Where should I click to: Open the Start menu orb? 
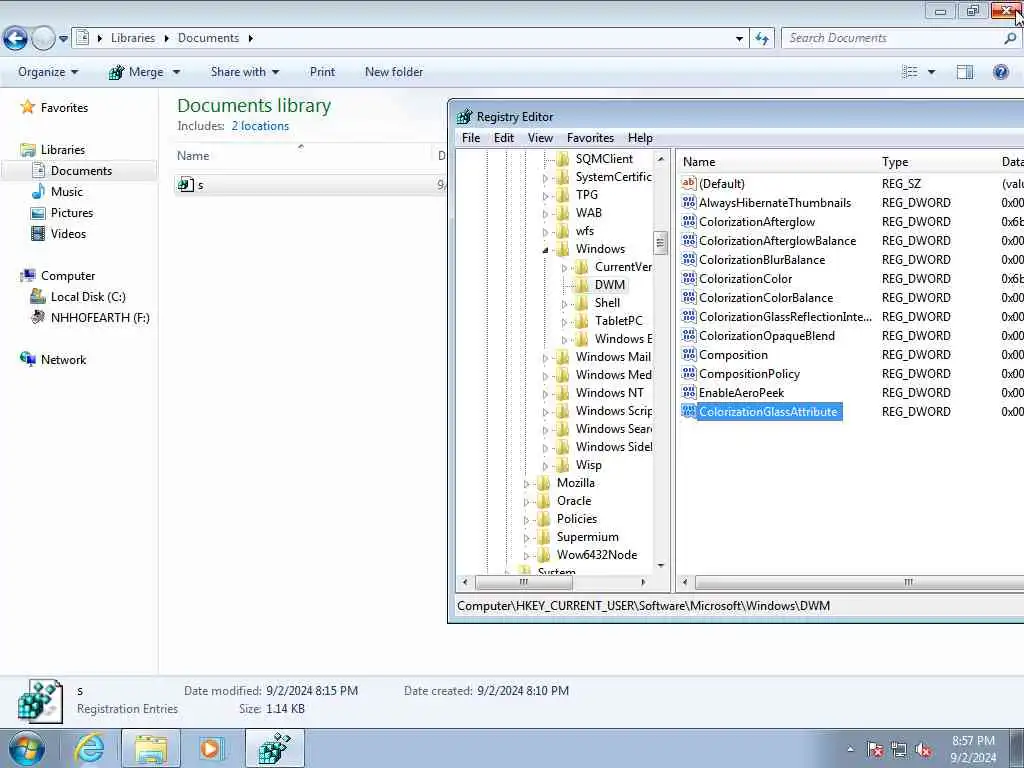click(26, 748)
